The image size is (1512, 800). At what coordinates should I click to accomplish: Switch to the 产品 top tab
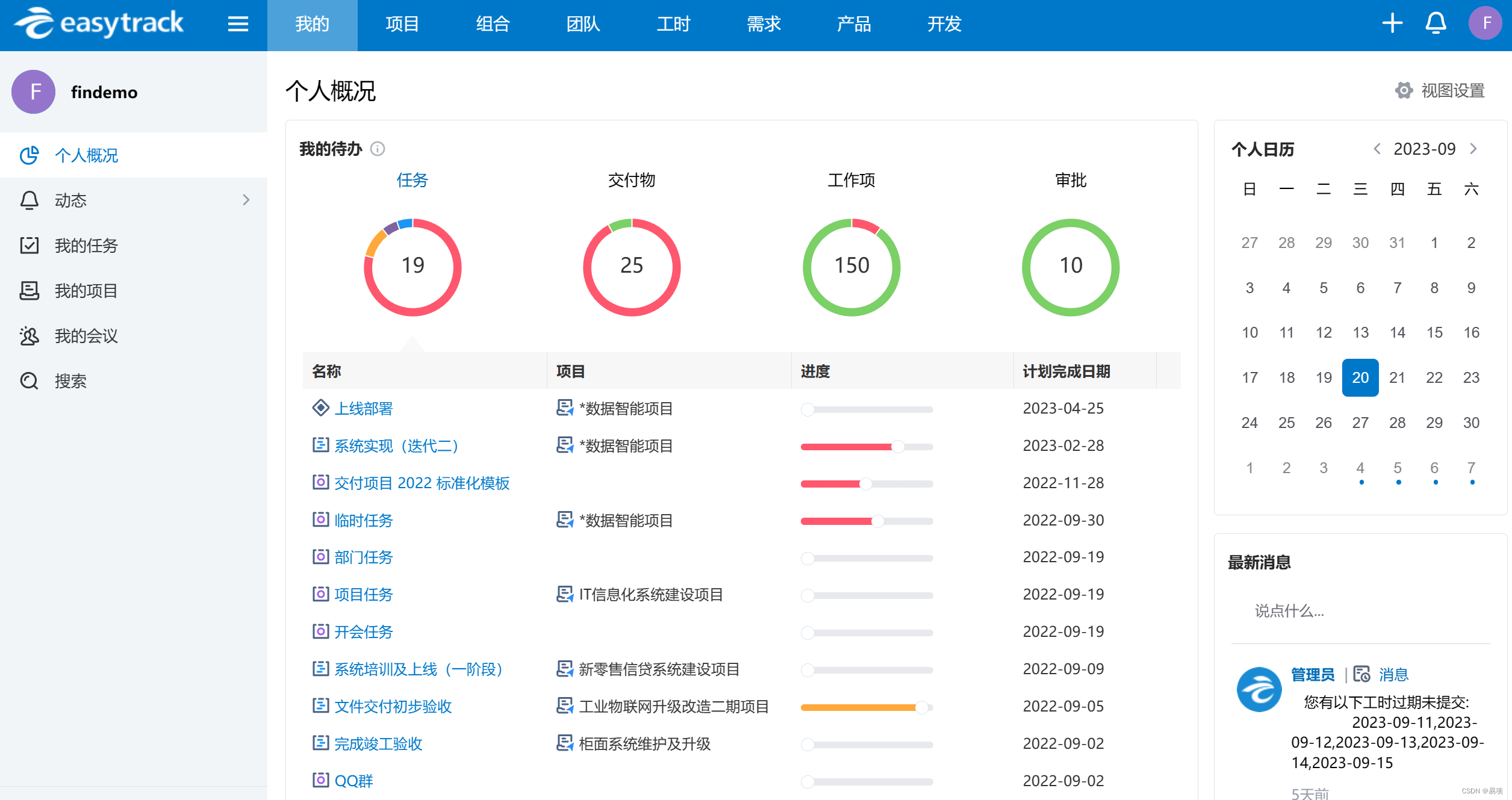click(x=854, y=24)
